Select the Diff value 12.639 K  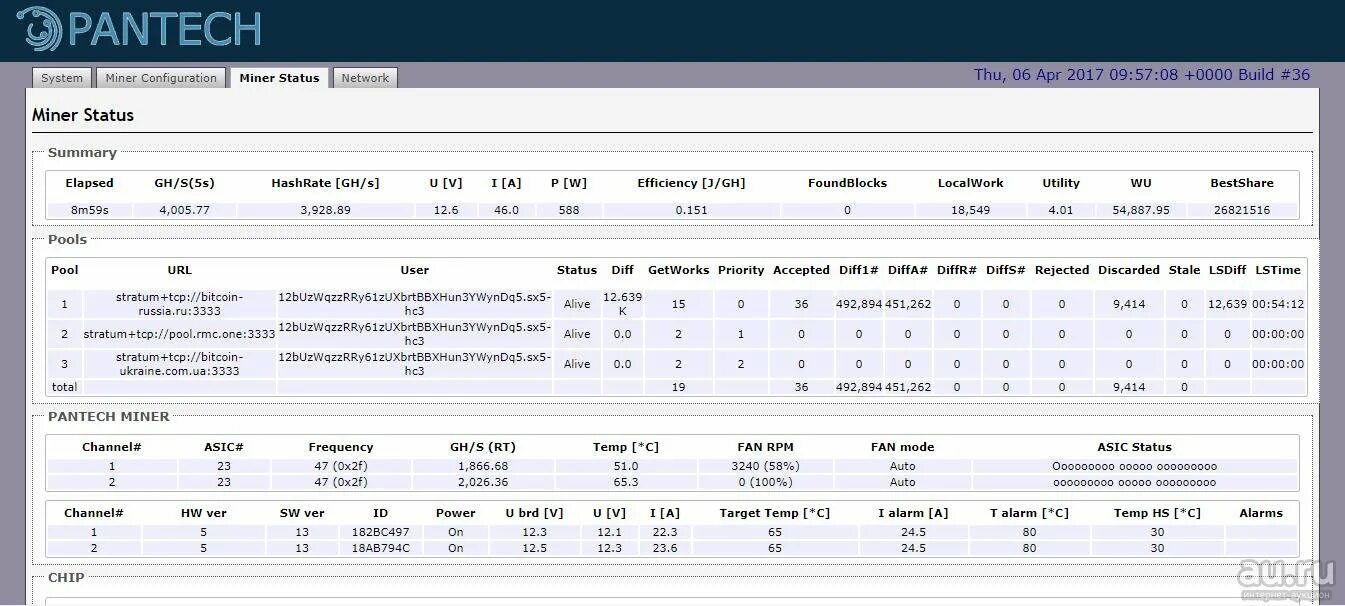(623, 304)
